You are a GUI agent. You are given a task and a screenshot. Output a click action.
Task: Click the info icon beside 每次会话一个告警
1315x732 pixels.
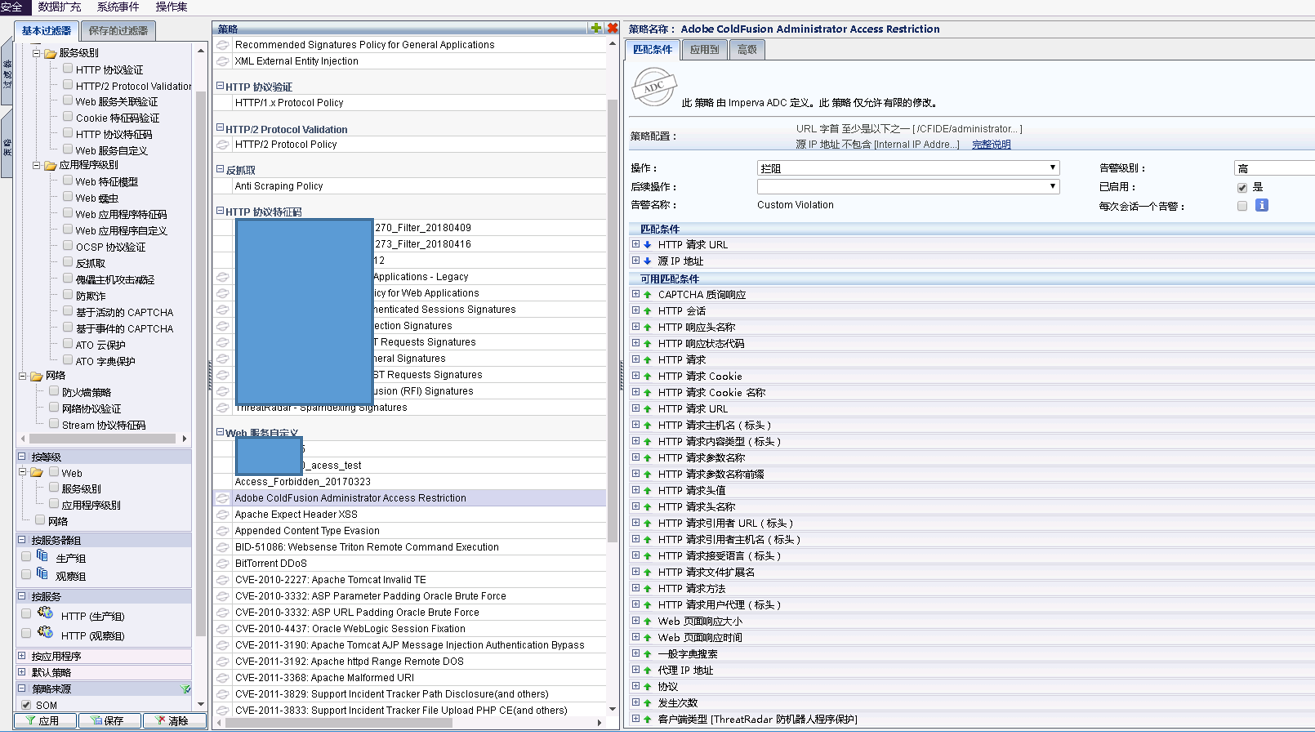[x=1262, y=205]
